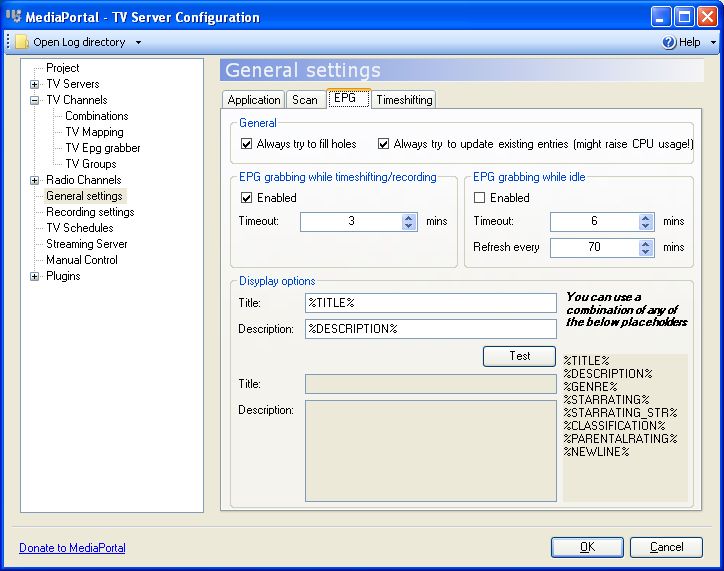Viewport: 724px width, 571px height.
Task: Disable EPG grabbing while timeshifting/recording checkbox
Action: [x=247, y=198]
